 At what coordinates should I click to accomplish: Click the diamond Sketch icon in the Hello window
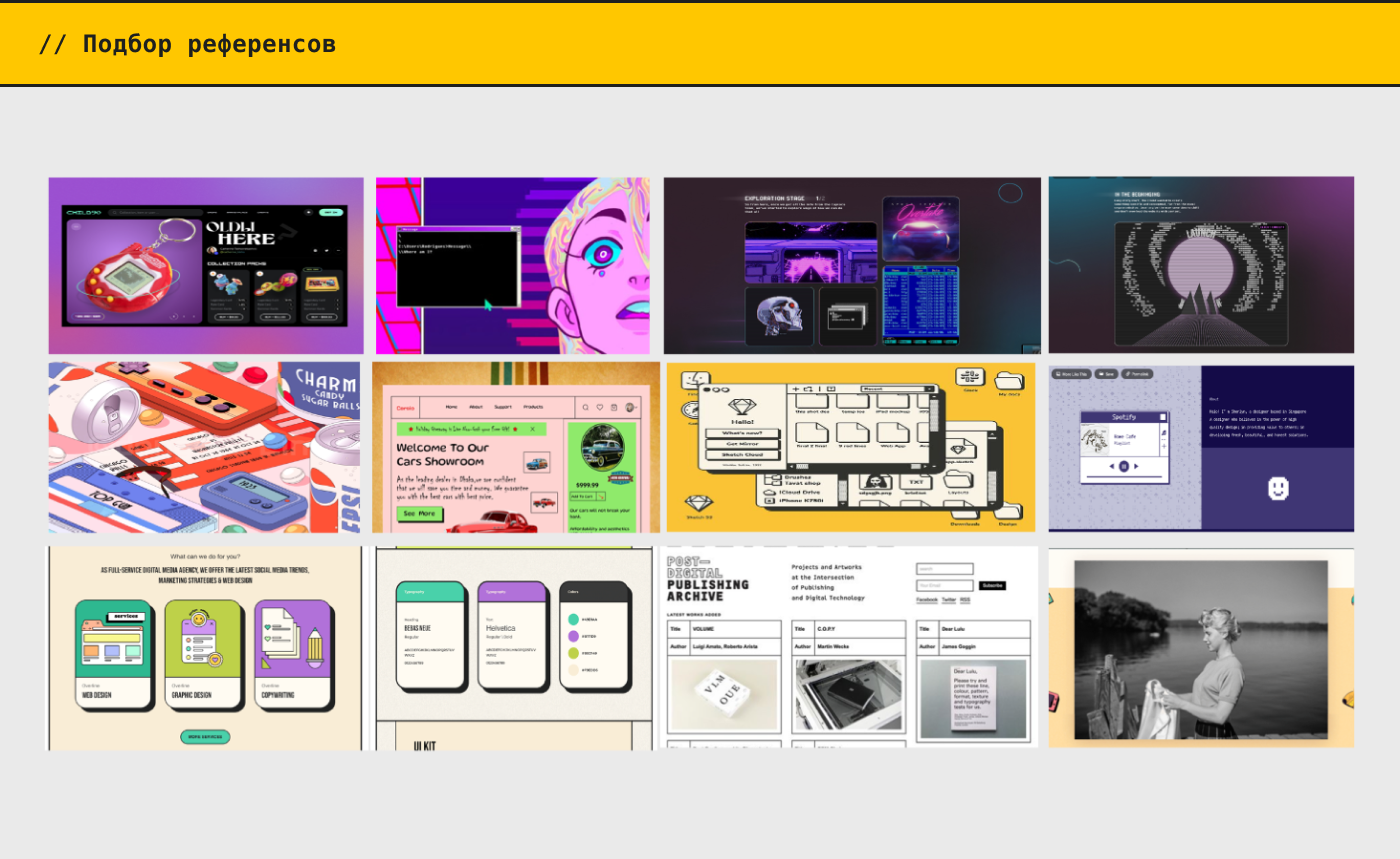coord(742,407)
